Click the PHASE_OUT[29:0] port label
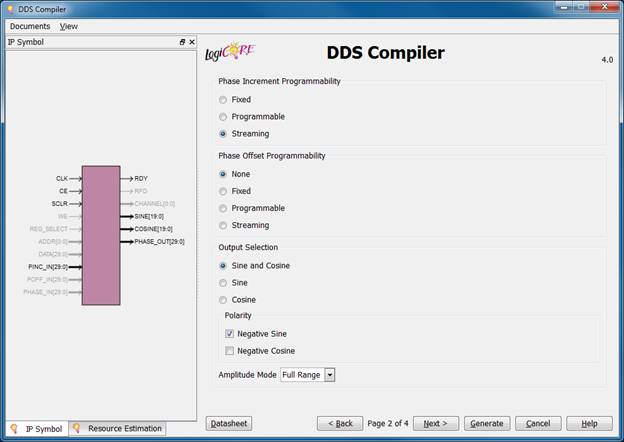Image resolution: width=624 pixels, height=442 pixels. 159,242
